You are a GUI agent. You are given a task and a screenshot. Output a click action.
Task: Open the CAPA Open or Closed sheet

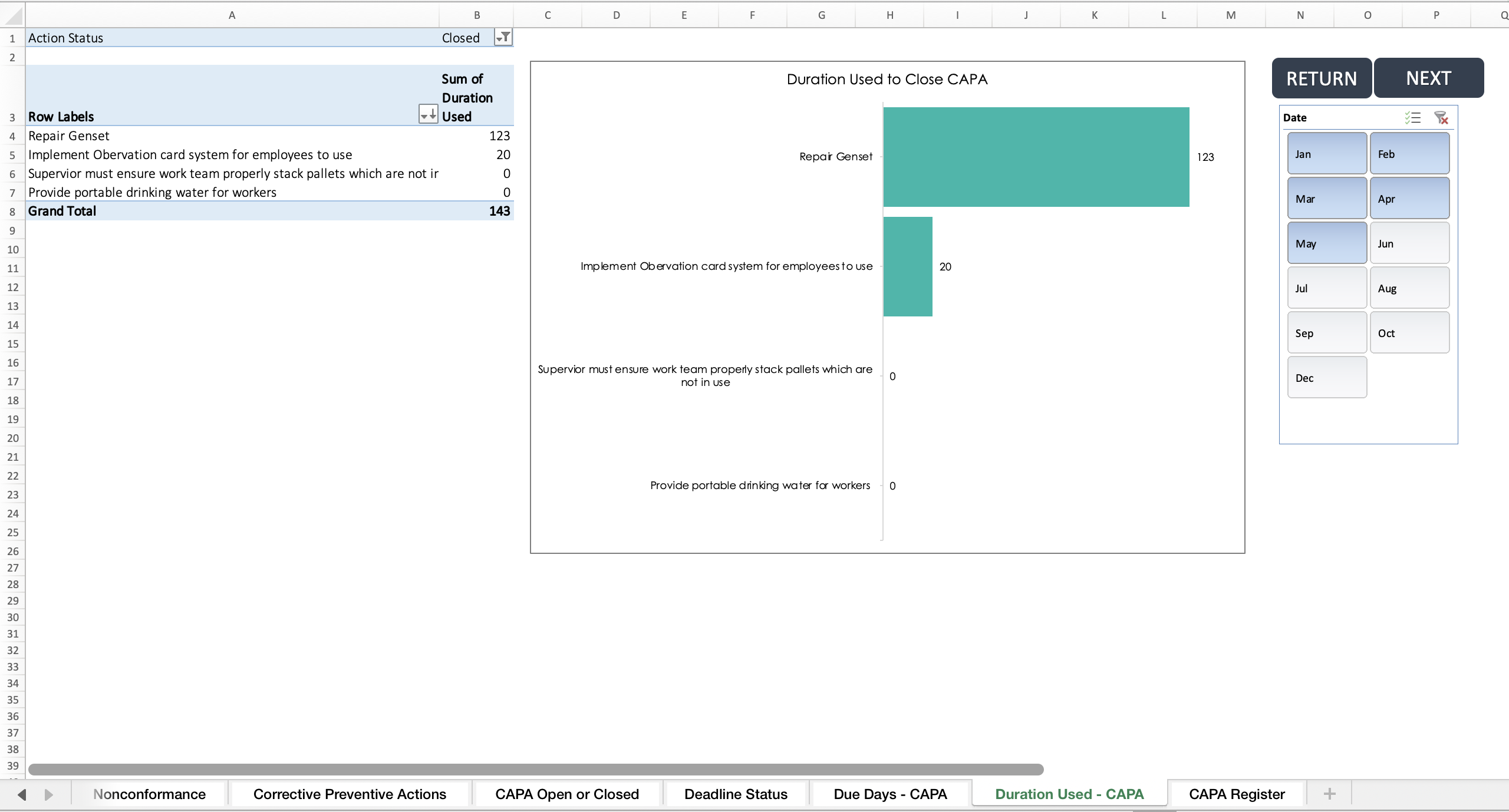click(x=567, y=794)
